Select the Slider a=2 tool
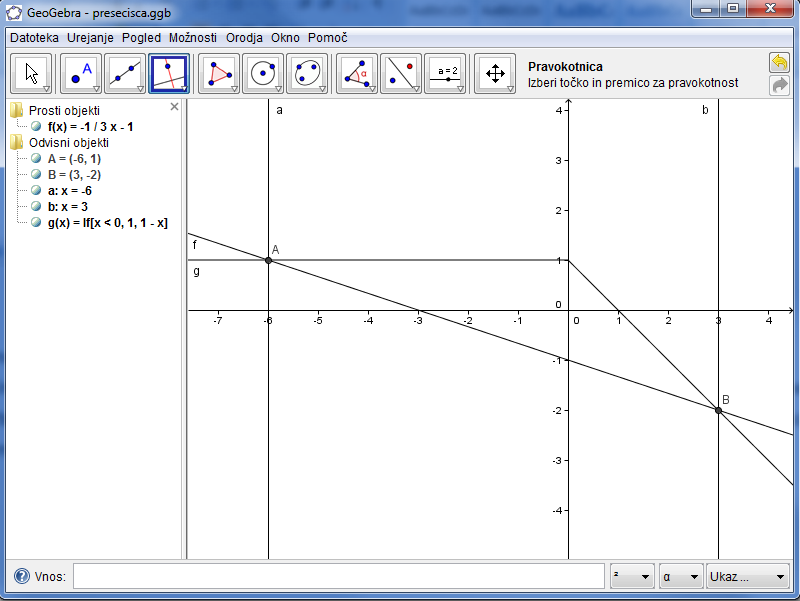 [x=445, y=73]
